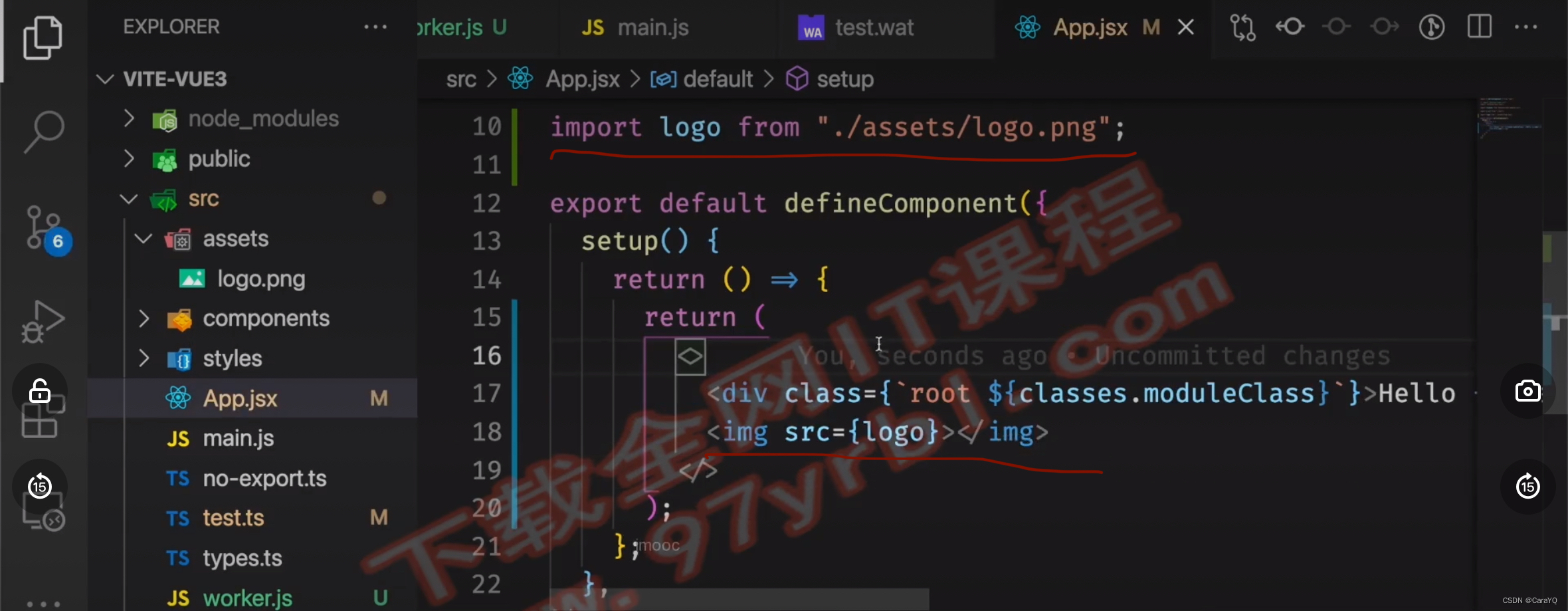
Task: Click the fragment tag icon on line 16
Action: (690, 357)
